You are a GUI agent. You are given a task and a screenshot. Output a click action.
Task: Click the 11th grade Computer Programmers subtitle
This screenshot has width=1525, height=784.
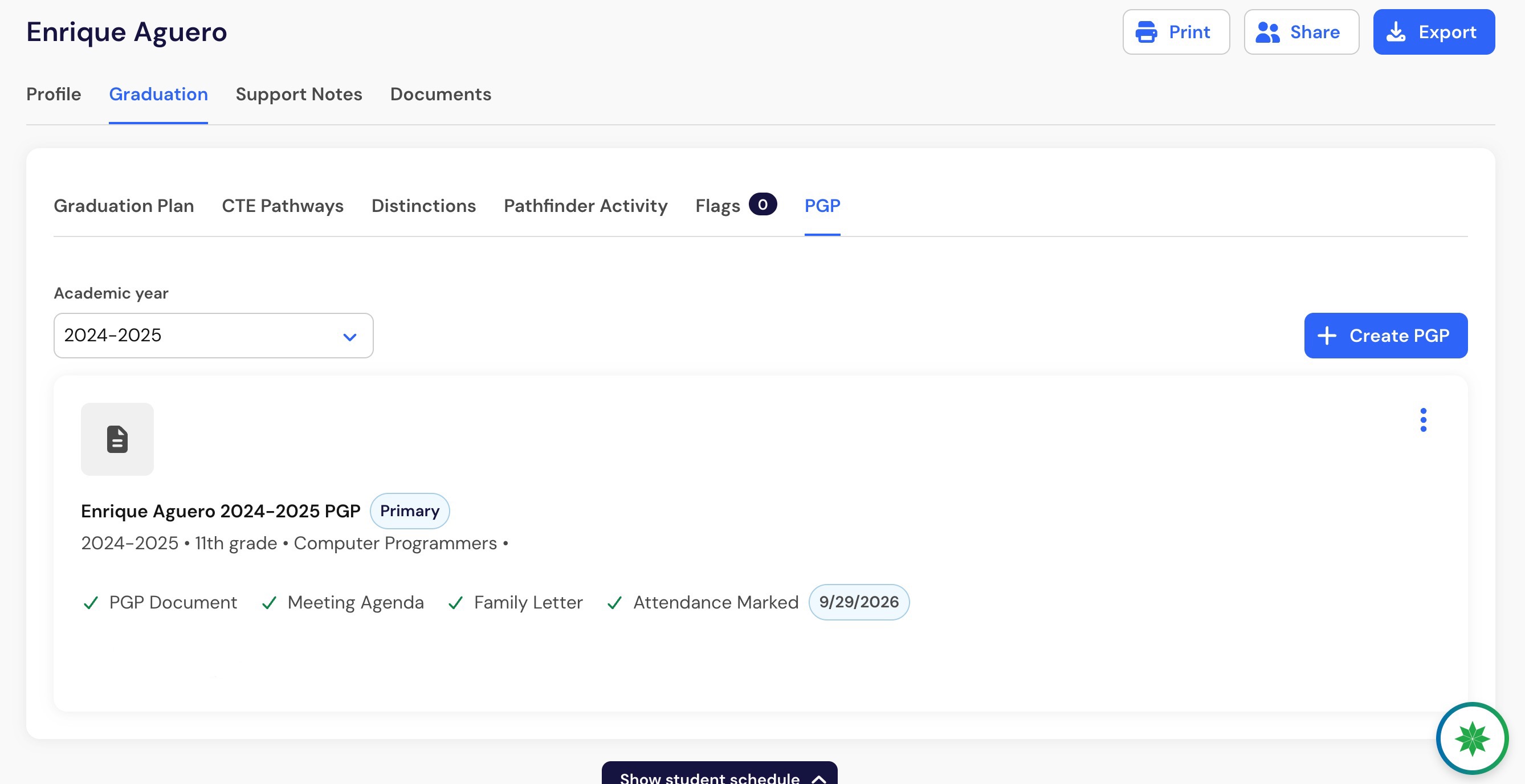(x=295, y=543)
